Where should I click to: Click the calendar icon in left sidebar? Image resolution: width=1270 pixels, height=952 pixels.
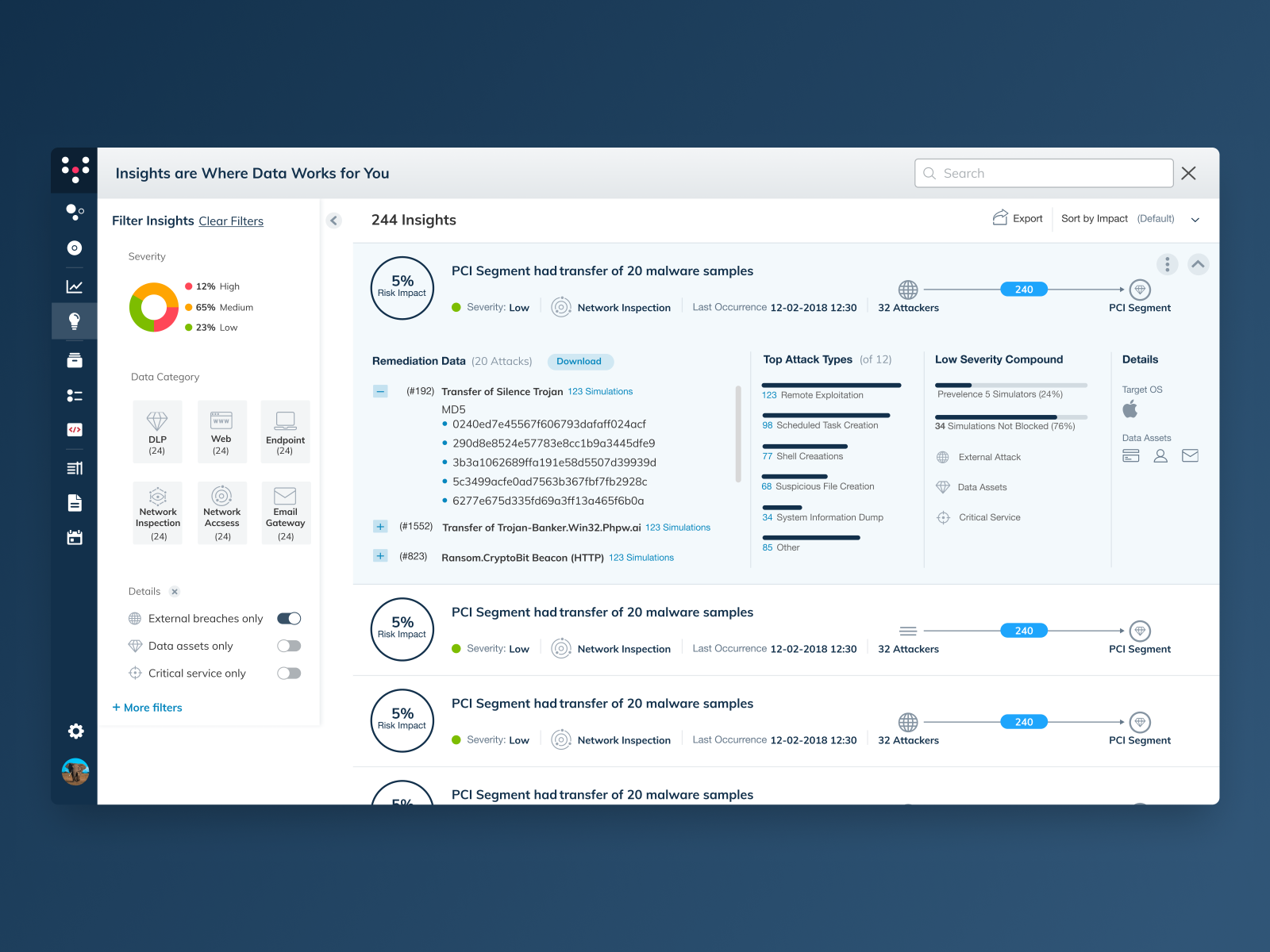pyautogui.click(x=75, y=538)
